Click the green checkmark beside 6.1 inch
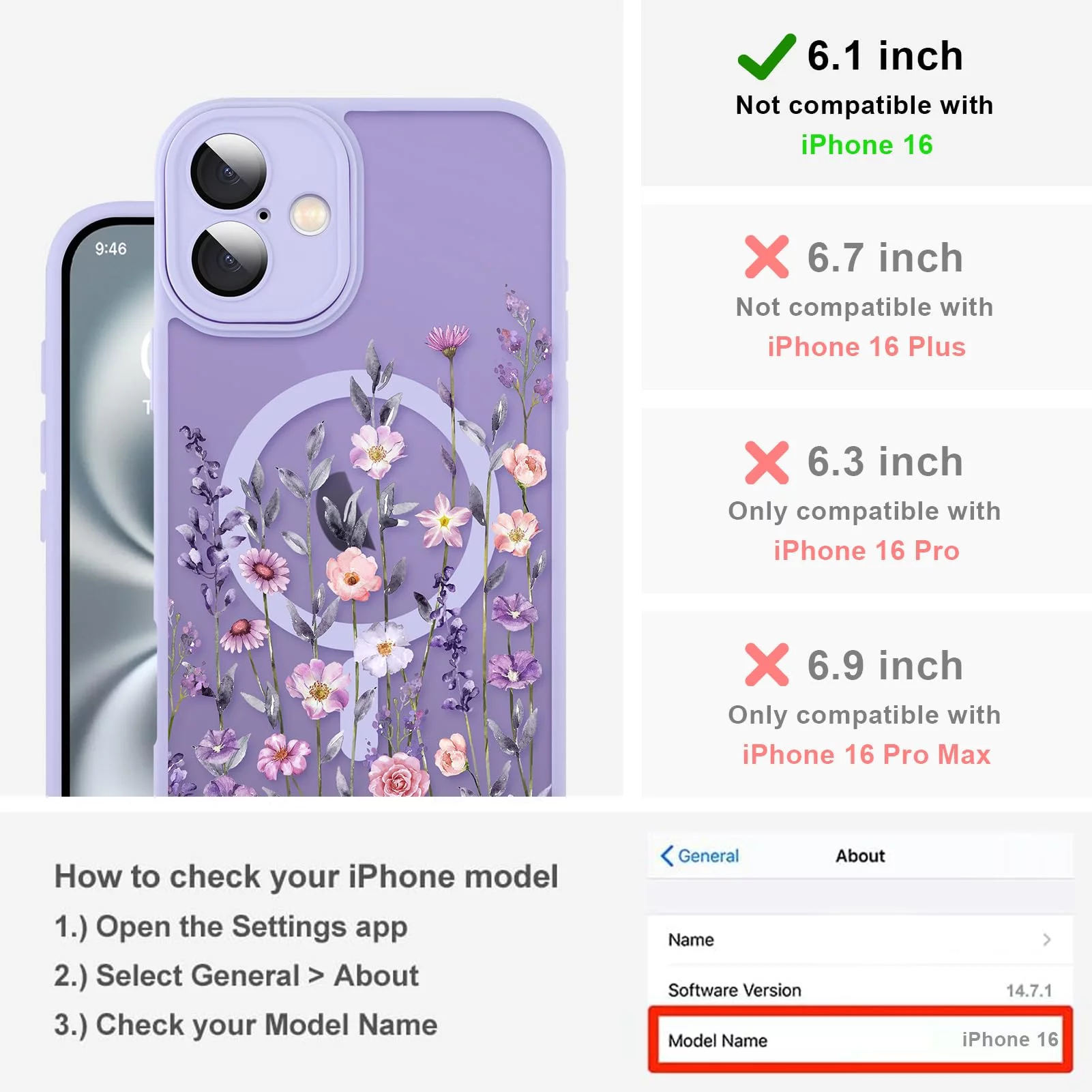The height and width of the screenshot is (1092, 1092). point(766,57)
